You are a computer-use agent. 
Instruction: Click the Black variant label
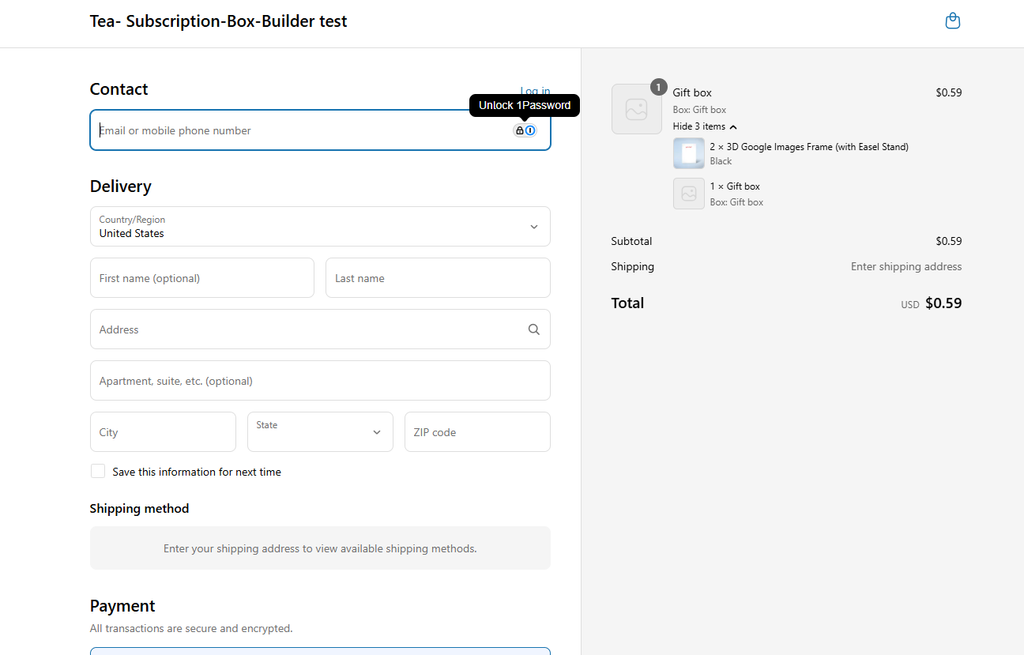click(x=721, y=161)
